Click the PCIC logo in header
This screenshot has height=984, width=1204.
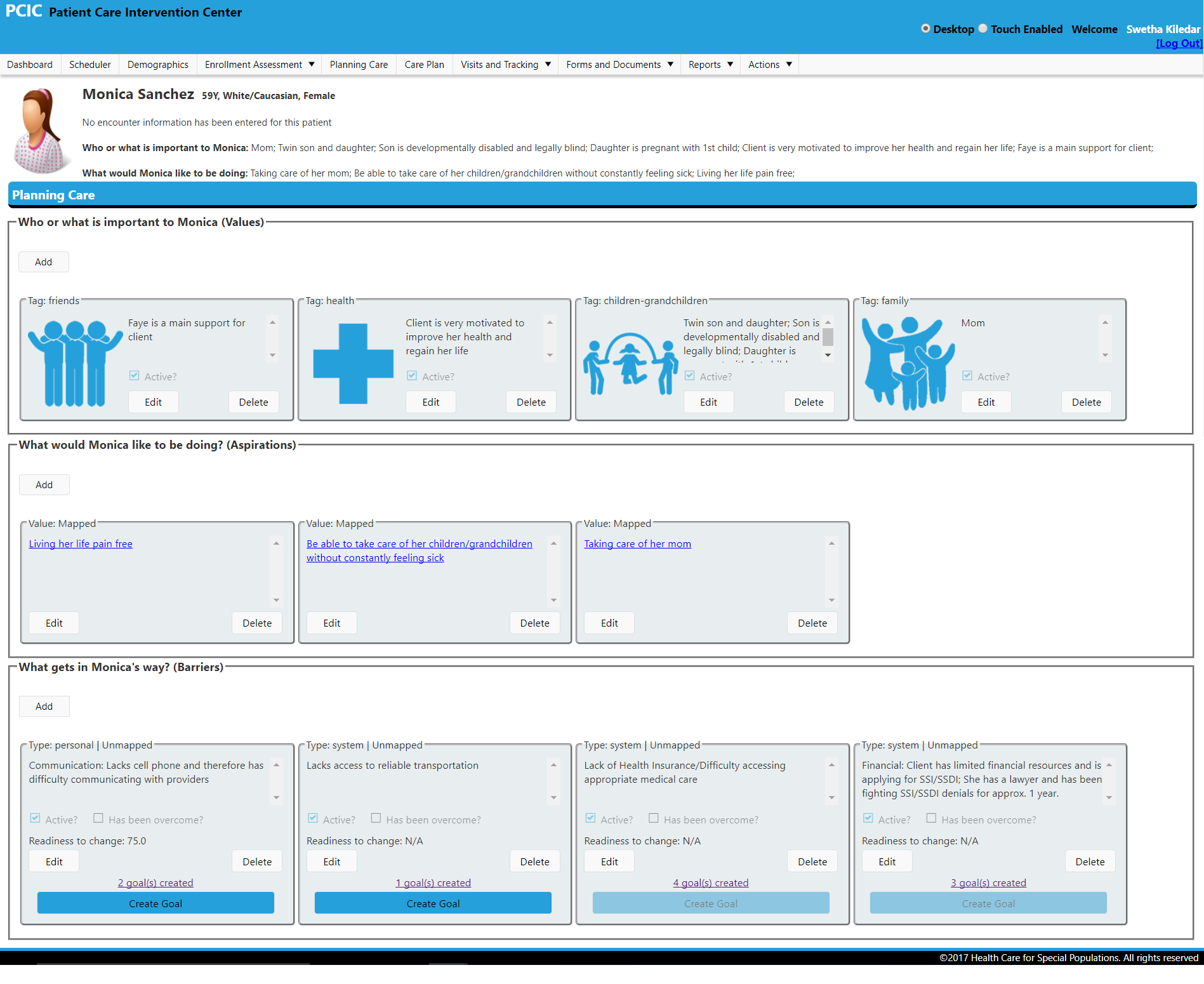[23, 11]
